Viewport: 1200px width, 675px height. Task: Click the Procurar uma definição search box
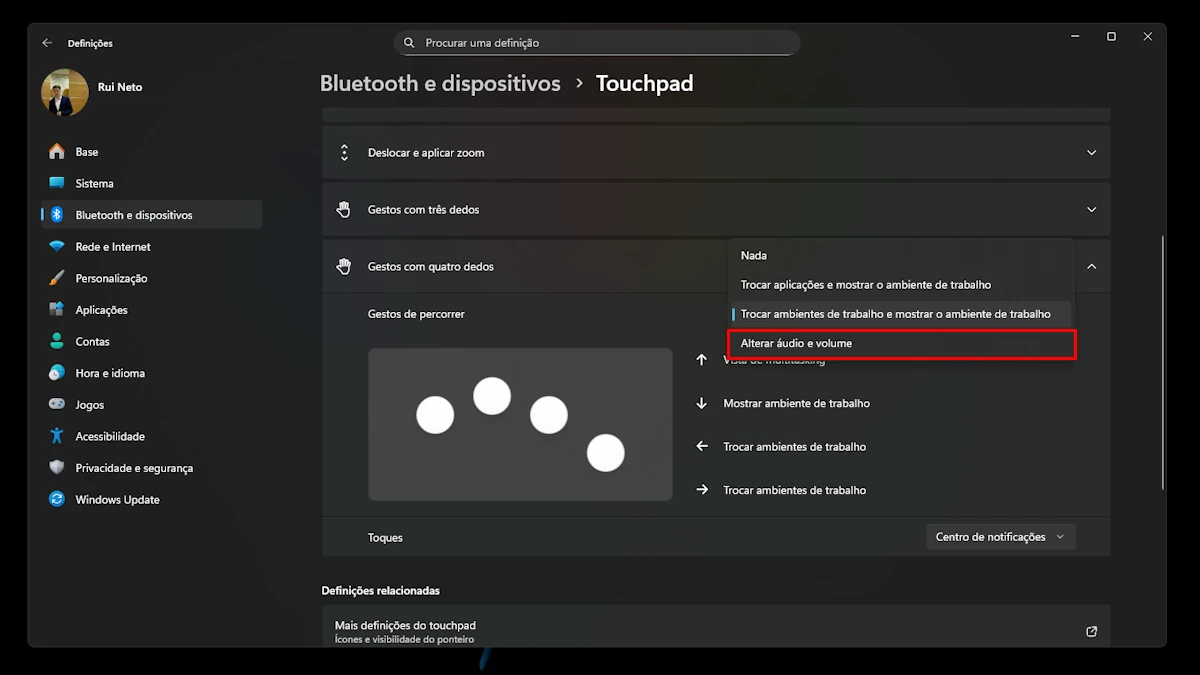point(600,43)
